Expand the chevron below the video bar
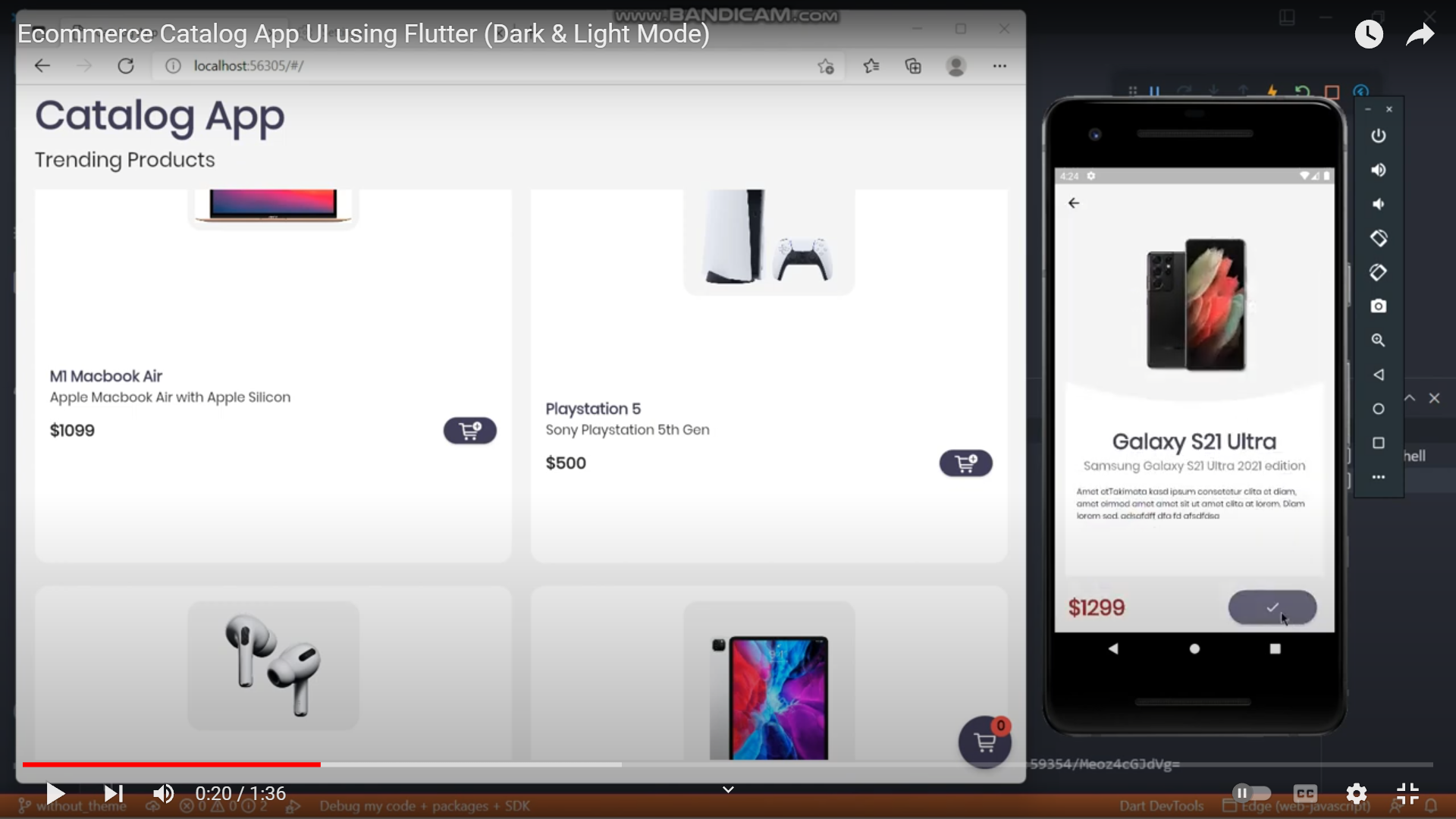Viewport: 1456px width, 819px height. click(x=728, y=790)
